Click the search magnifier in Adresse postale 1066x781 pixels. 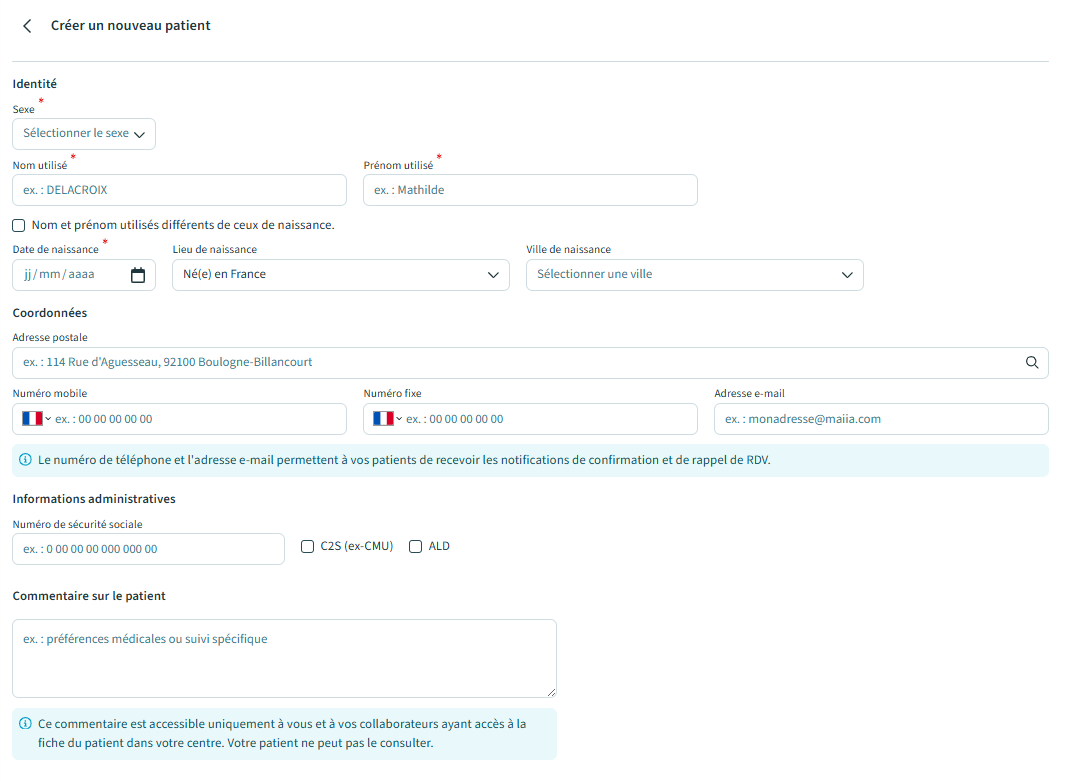[x=1032, y=363]
